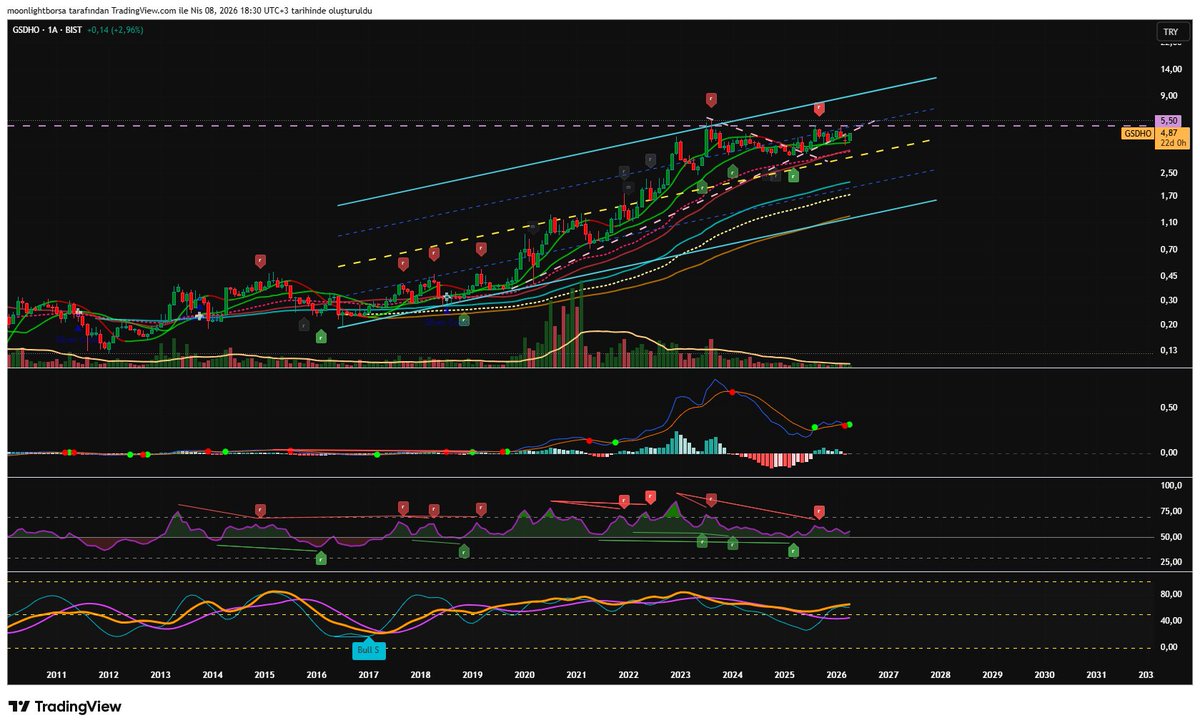This screenshot has width=1200, height=728.
Task: Open the TRY currency selector
Action: pyautogui.click(x=1169, y=32)
